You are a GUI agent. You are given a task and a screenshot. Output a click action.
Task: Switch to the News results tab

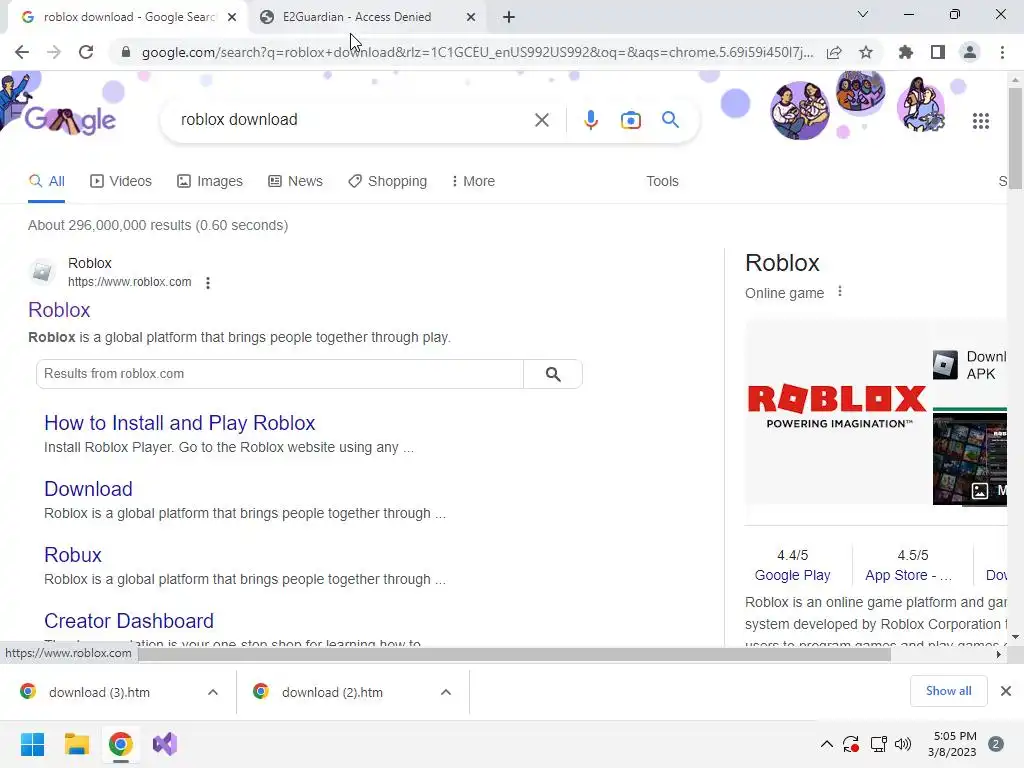coord(295,182)
